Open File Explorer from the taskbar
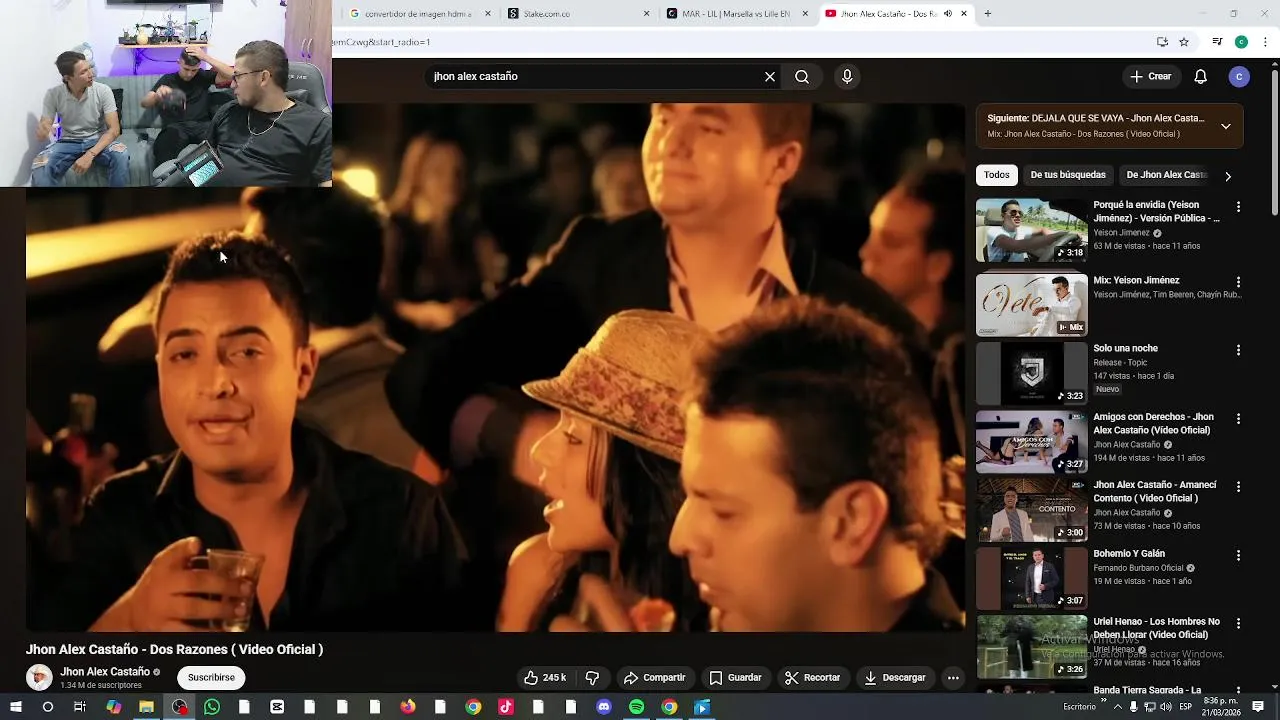This screenshot has height=720, width=1280. [x=146, y=707]
